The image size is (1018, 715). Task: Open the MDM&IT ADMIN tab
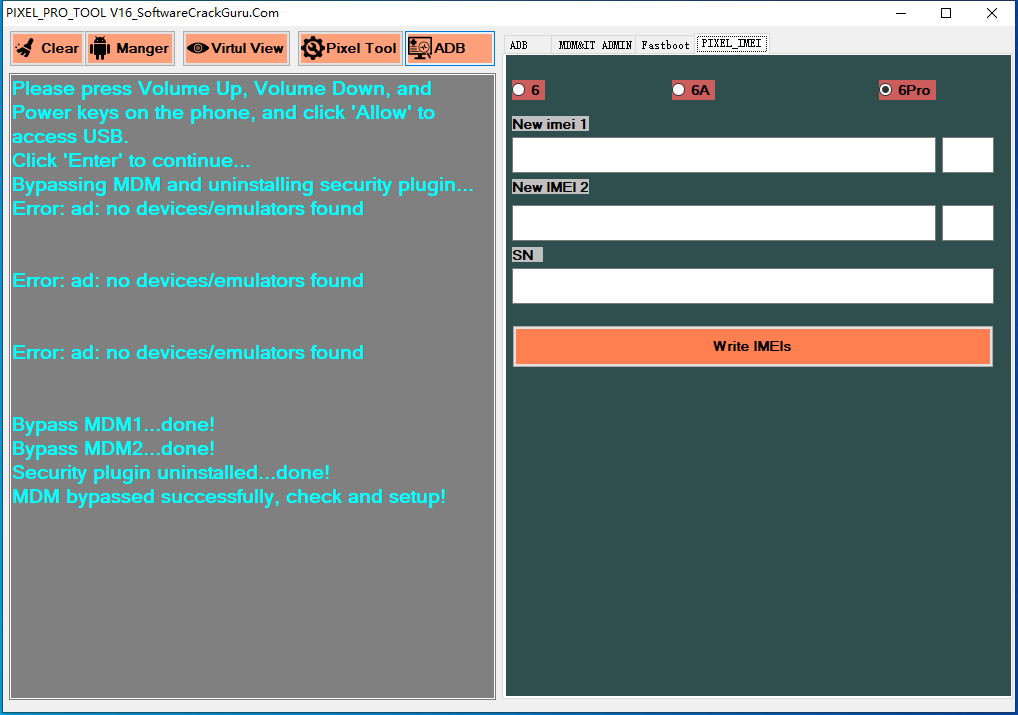[x=595, y=45]
